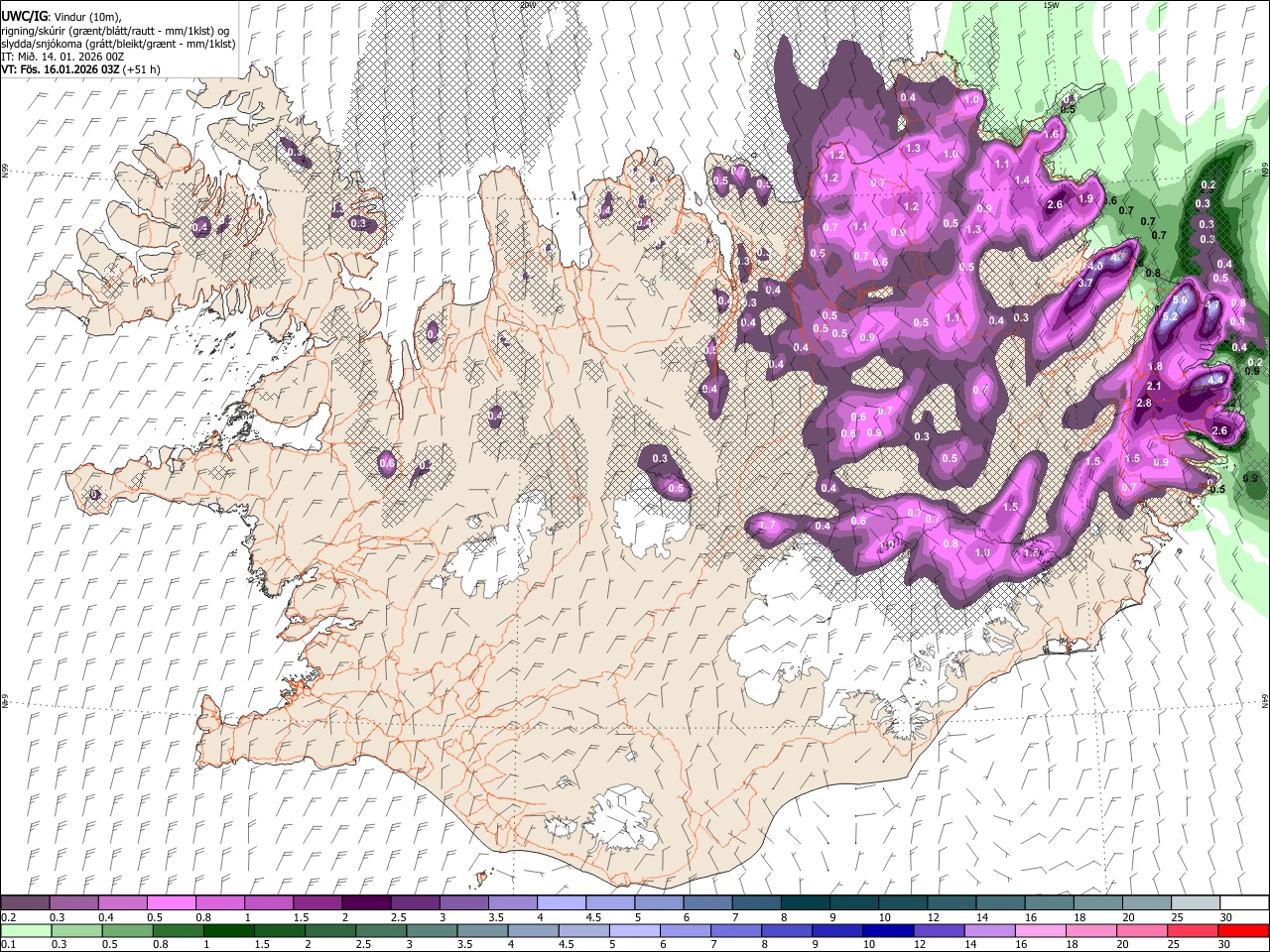Pick top legend dark purple swatch 2–2.5

click(x=365, y=902)
